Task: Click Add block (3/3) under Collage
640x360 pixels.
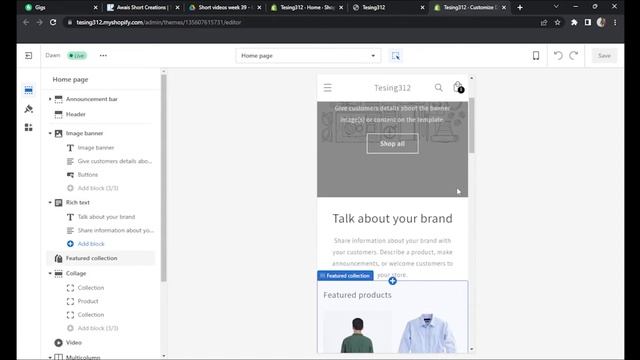Action: point(98,328)
